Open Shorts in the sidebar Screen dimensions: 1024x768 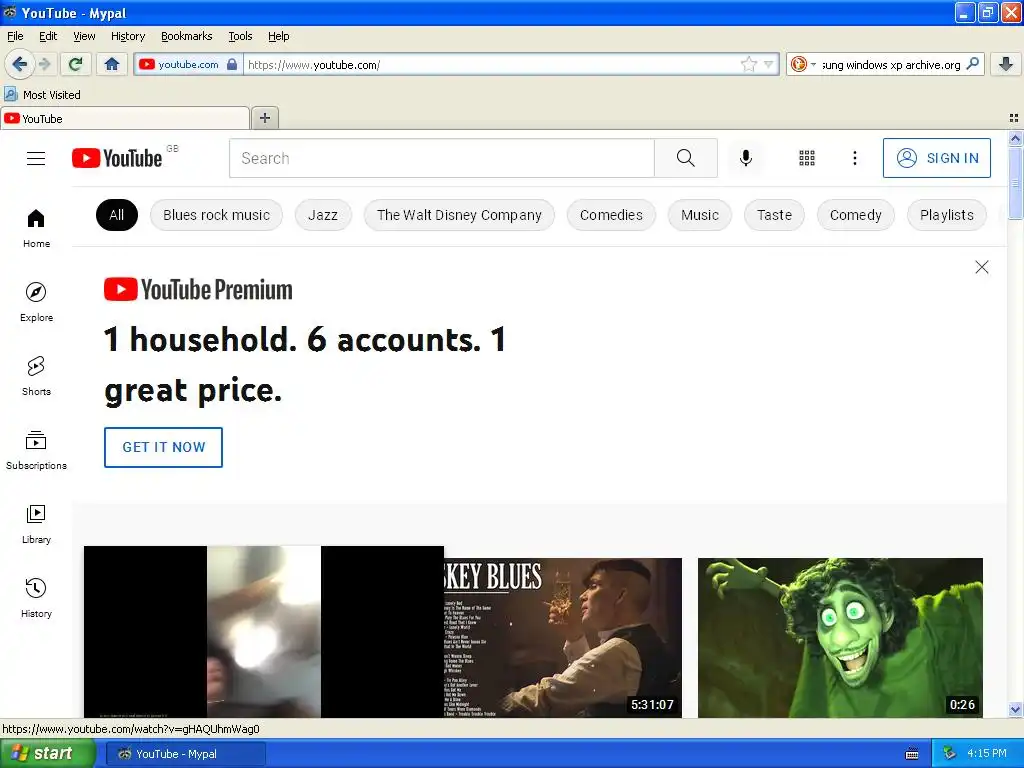pyautogui.click(x=36, y=376)
